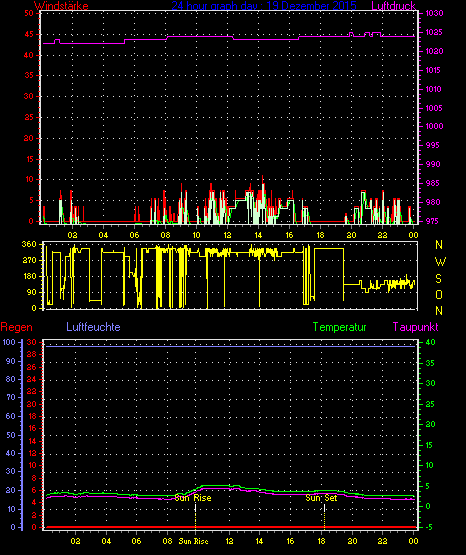Click the Luftdruck axis title
This screenshot has width=466, height=555.
point(393,6)
